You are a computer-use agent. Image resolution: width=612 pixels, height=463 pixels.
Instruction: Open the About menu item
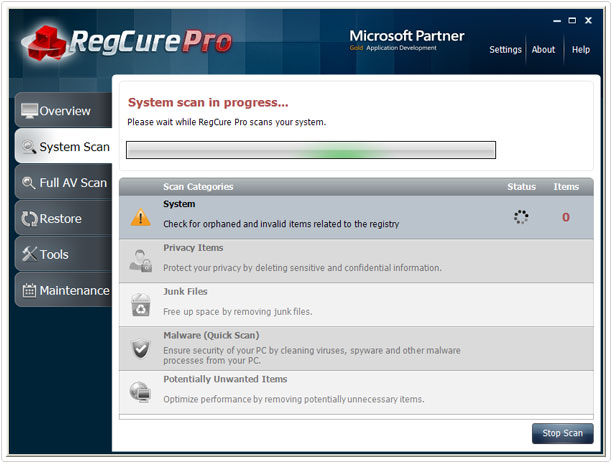pyautogui.click(x=543, y=50)
